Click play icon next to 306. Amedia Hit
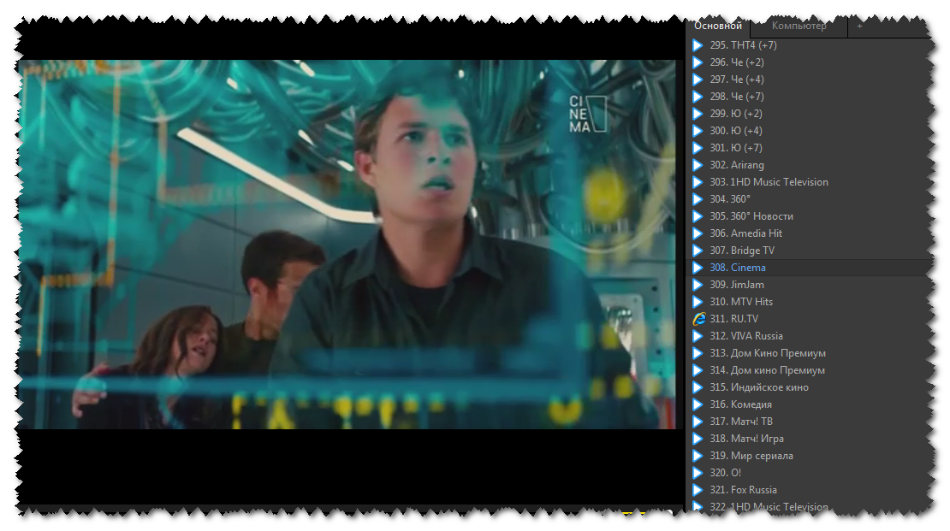Viewport: 950px width, 531px height. tap(698, 233)
